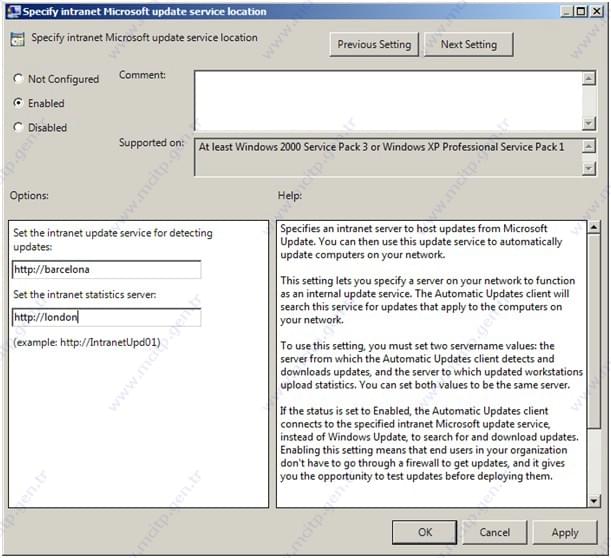
Task: Click the example http://IntranetUpd01 text
Action: [x=87, y=343]
